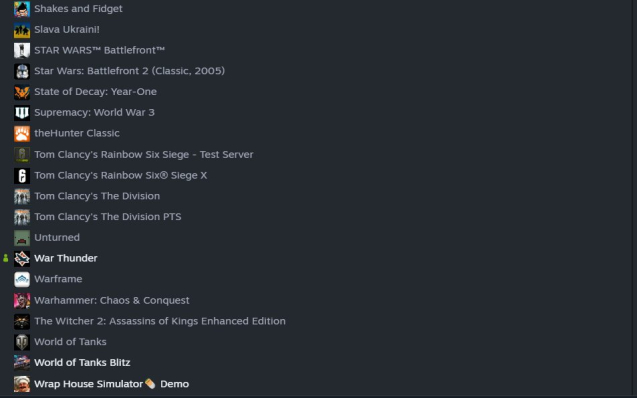Click the green friend-playing indicator beside War Thunder
This screenshot has height=398, width=637.
(x=6, y=258)
